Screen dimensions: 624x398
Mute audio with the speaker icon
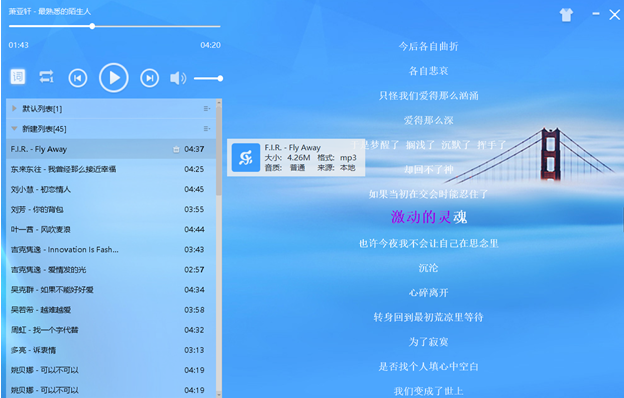pos(178,78)
